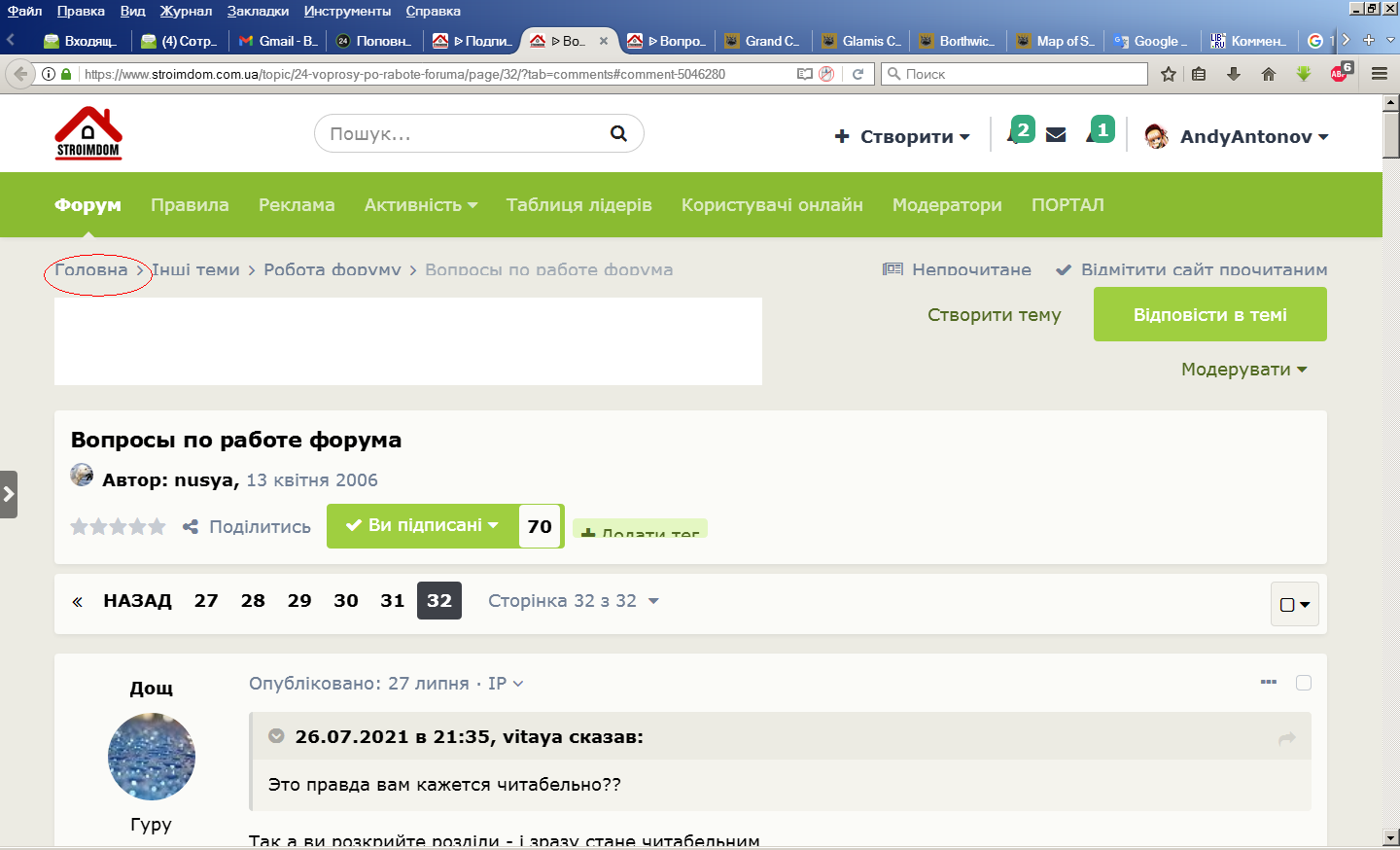Click the Поділитись share icon
This screenshot has width=1400, height=850.
coord(191,527)
